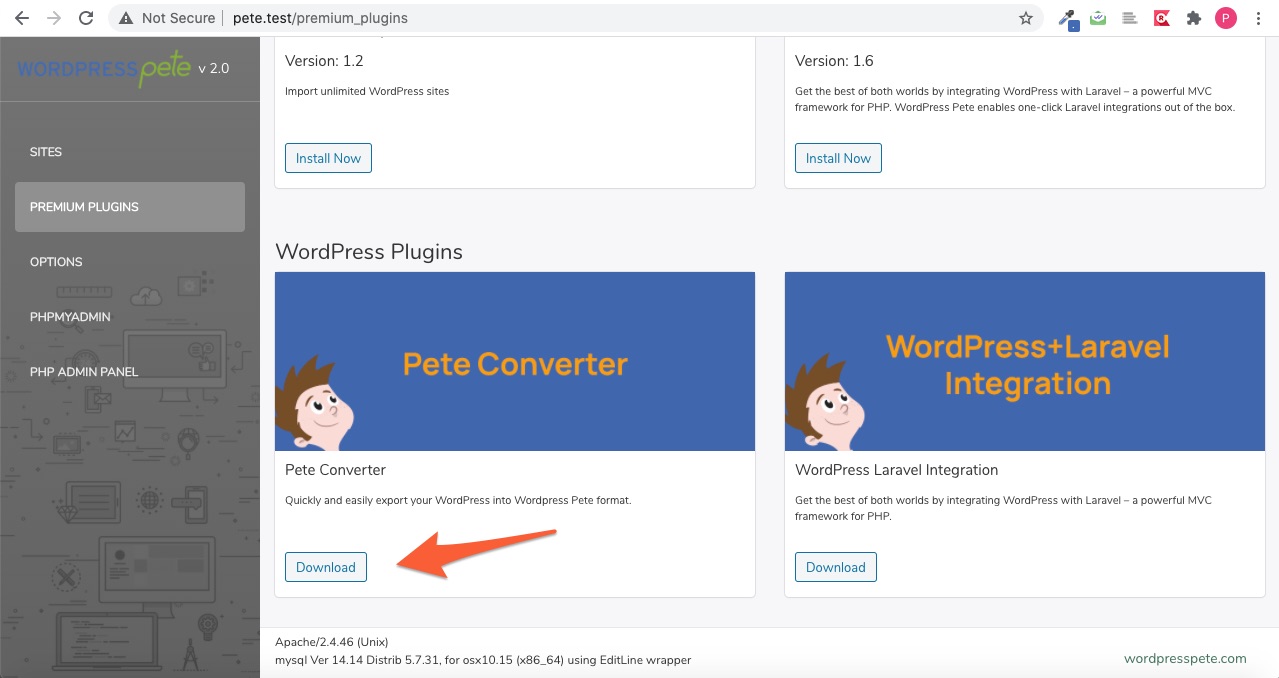Click the WordPress Pete logo
The image size is (1279, 678).
[106, 70]
